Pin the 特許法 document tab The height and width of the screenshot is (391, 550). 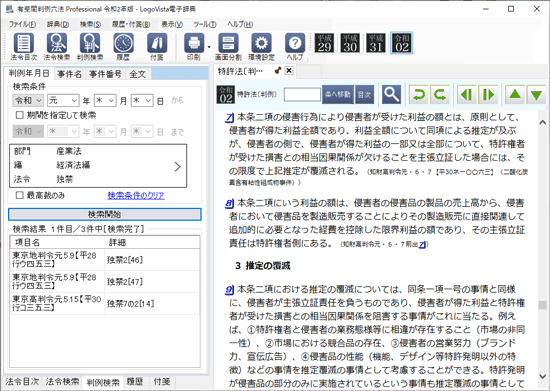coord(278,70)
